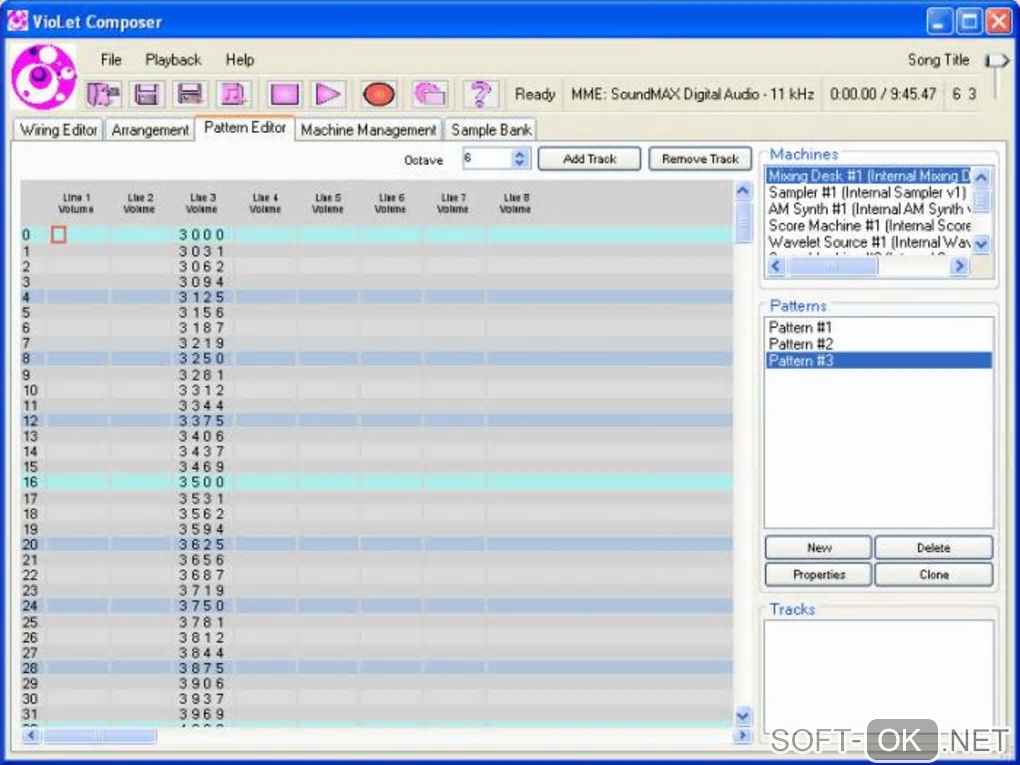Screen dimensions: 1020x765
Task: Click pattern grid scroll right arrow
Action: click(741, 736)
